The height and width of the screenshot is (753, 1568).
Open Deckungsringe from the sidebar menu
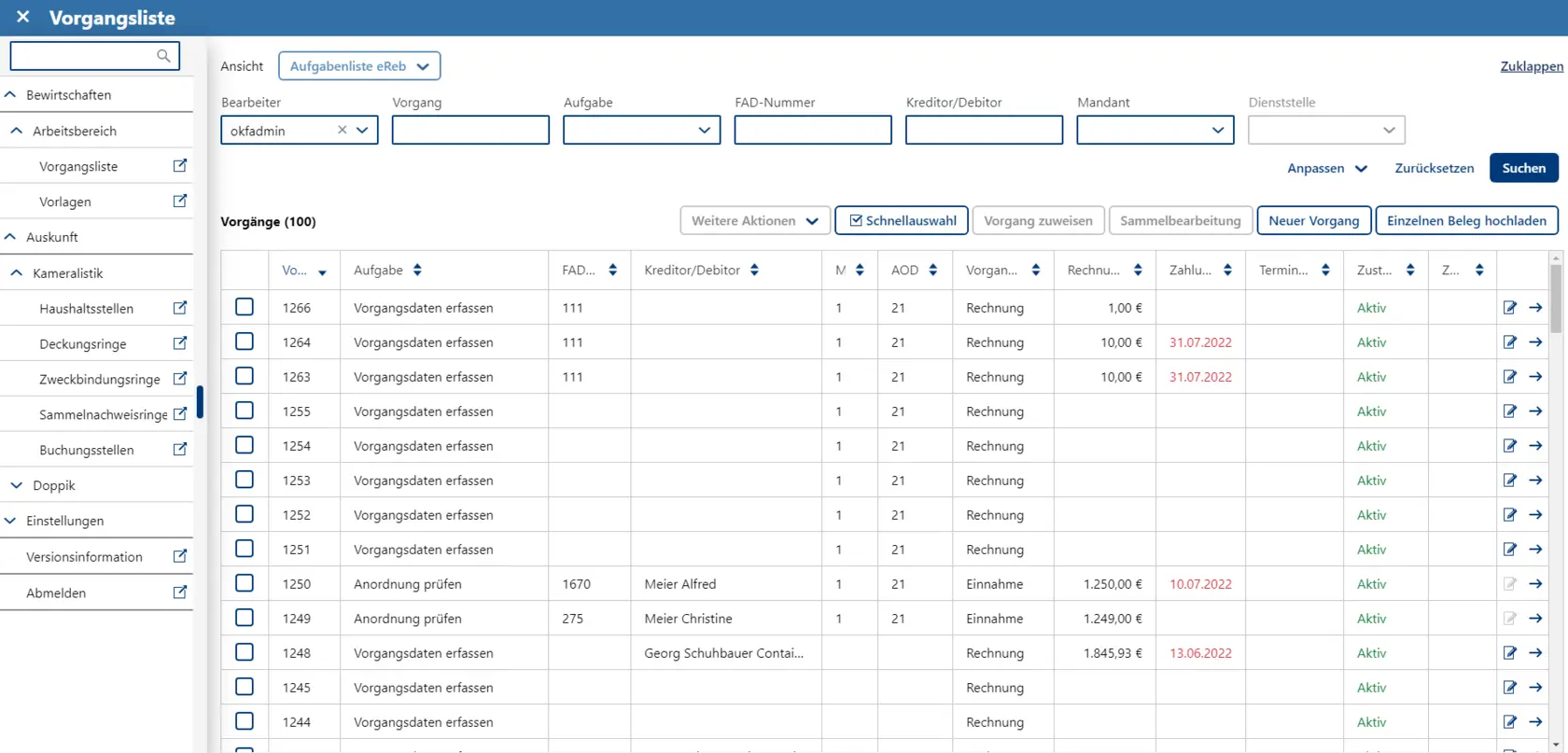[83, 343]
